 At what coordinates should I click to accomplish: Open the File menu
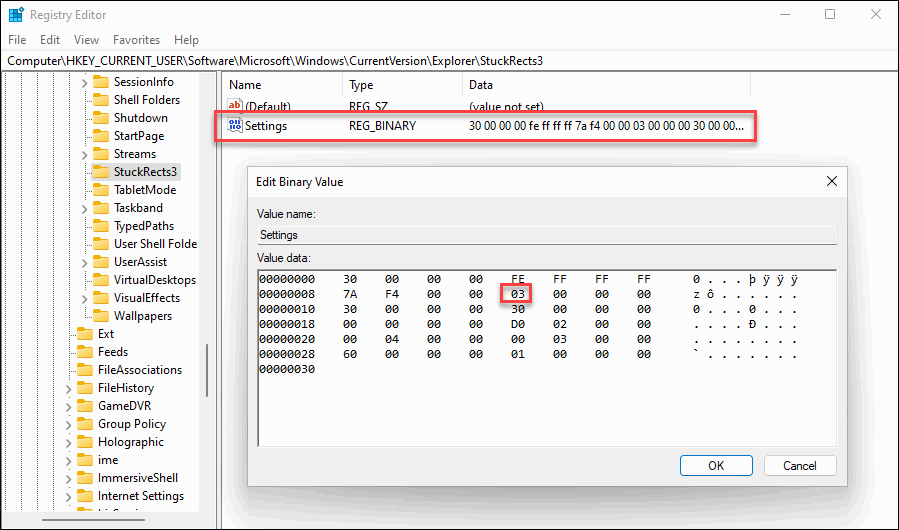(17, 40)
